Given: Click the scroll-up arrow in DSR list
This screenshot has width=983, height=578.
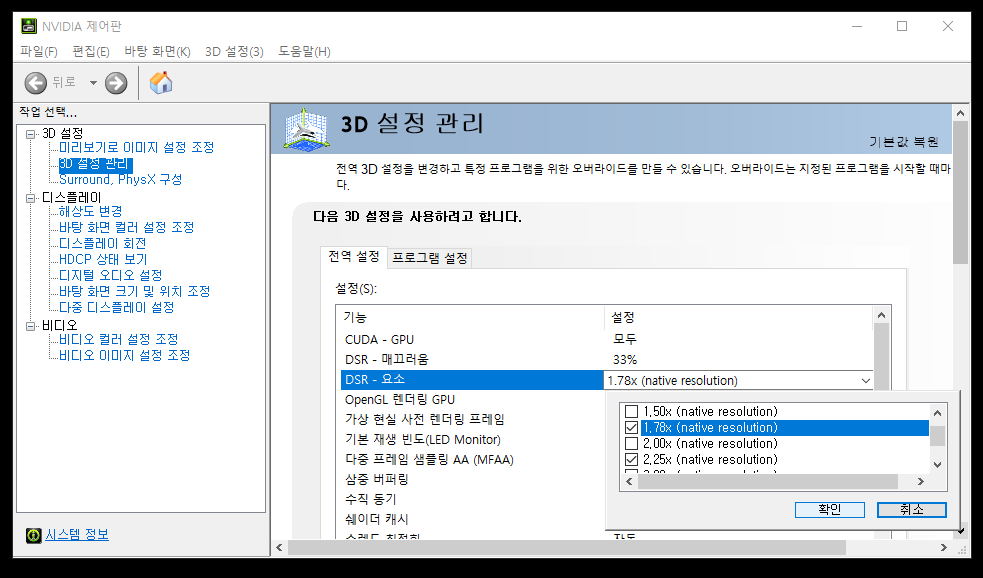Looking at the screenshot, I should (x=937, y=412).
